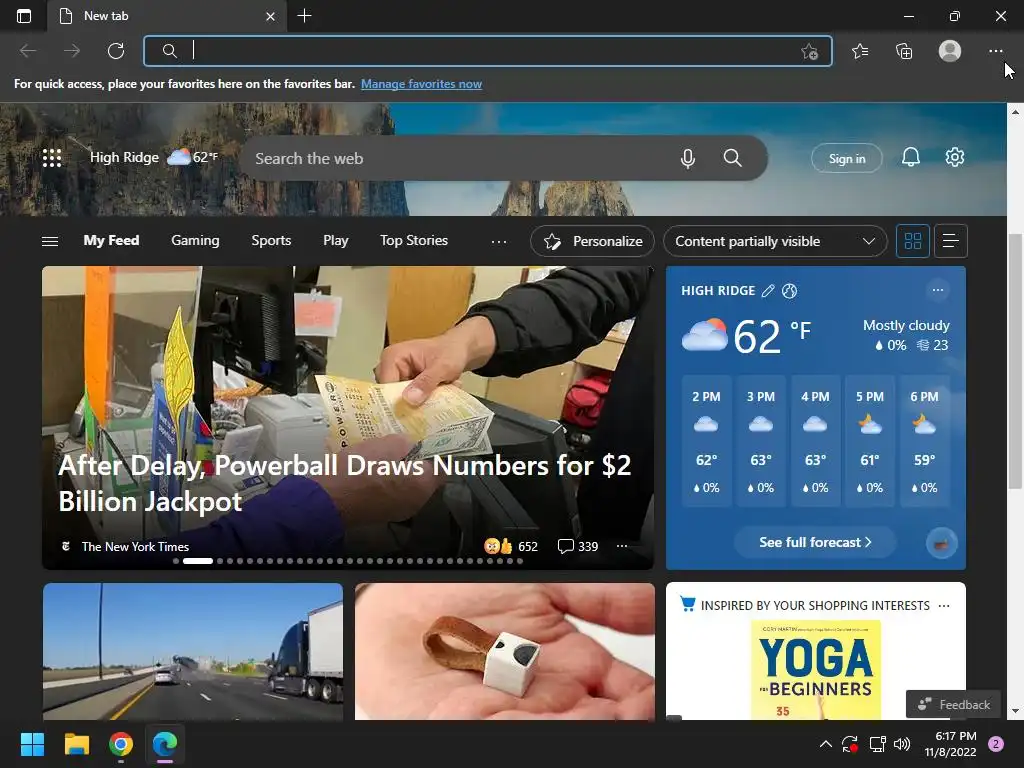The height and width of the screenshot is (768, 1024).
Task: Open File Explorer from taskbar
Action: (x=76, y=744)
